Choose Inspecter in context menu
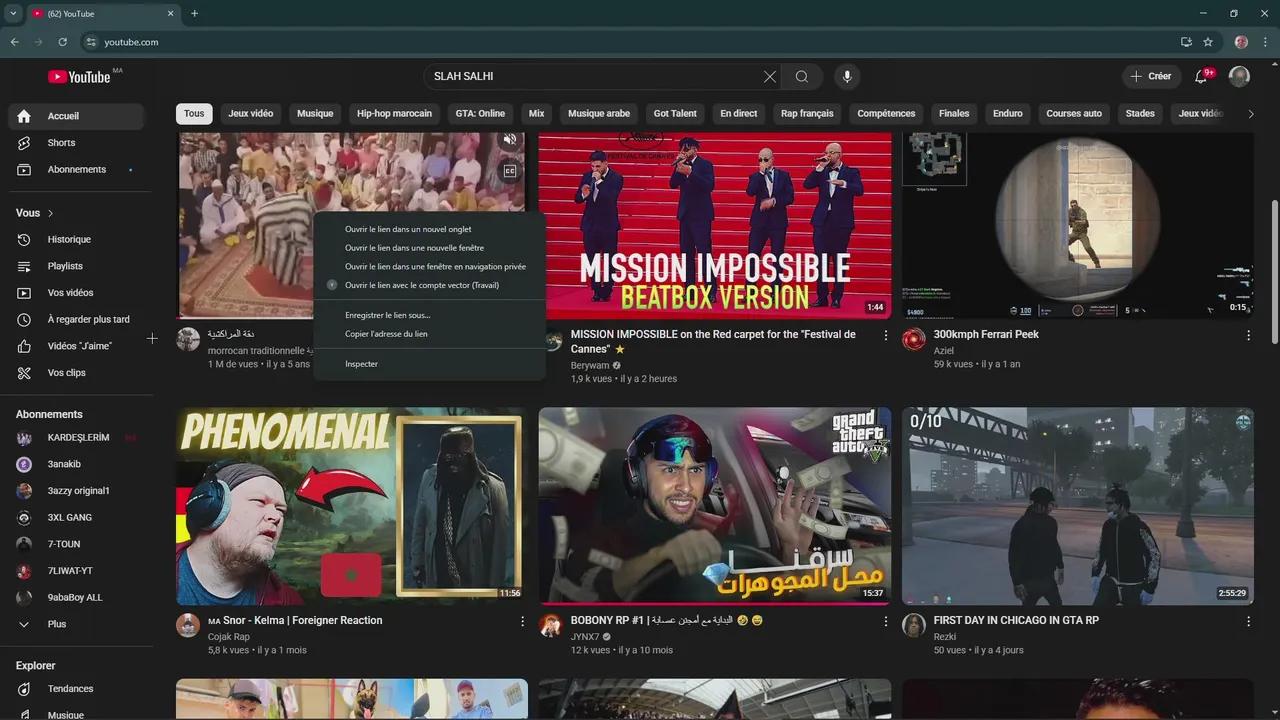Image resolution: width=1280 pixels, height=720 pixels. pos(429,364)
